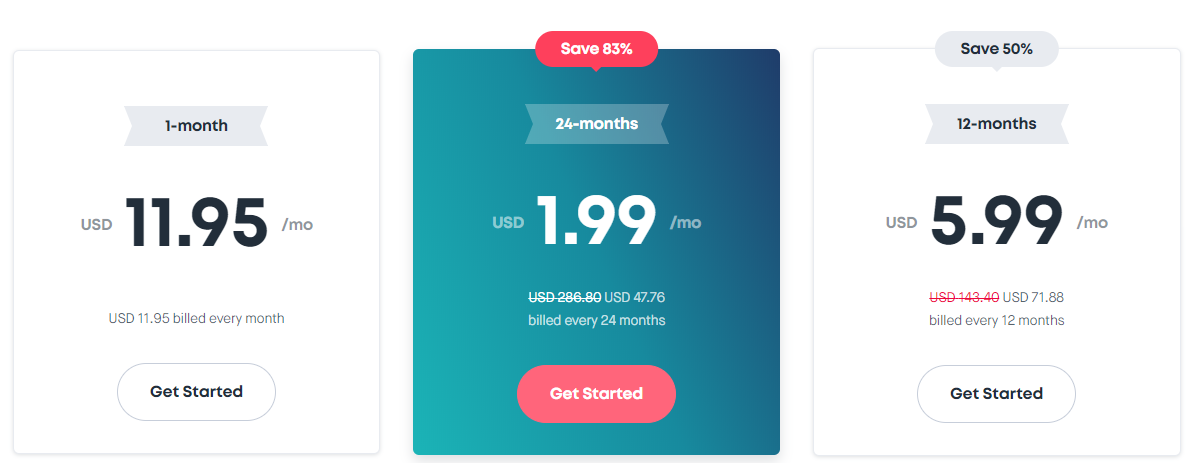Screen dimensions: 1203x463
Task: Select the 1-month ribbon label
Action: 196,126
